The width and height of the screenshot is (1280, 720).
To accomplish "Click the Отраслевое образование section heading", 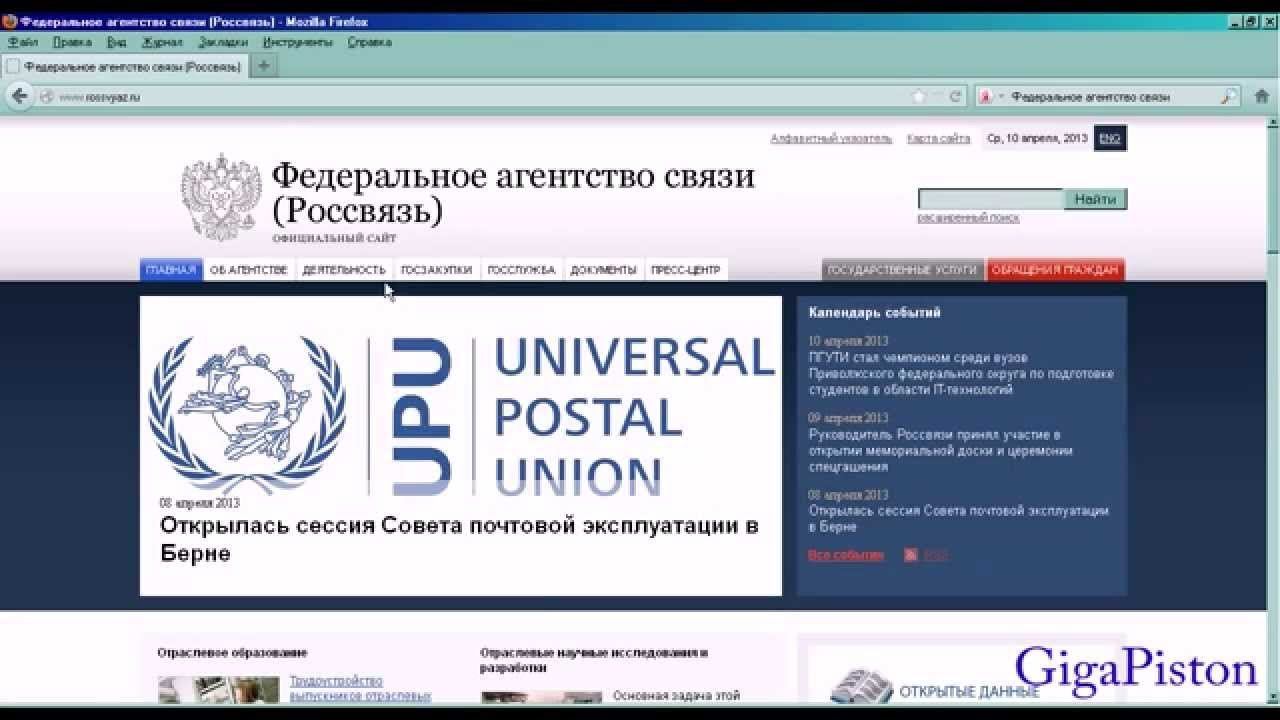I will 232,652.
